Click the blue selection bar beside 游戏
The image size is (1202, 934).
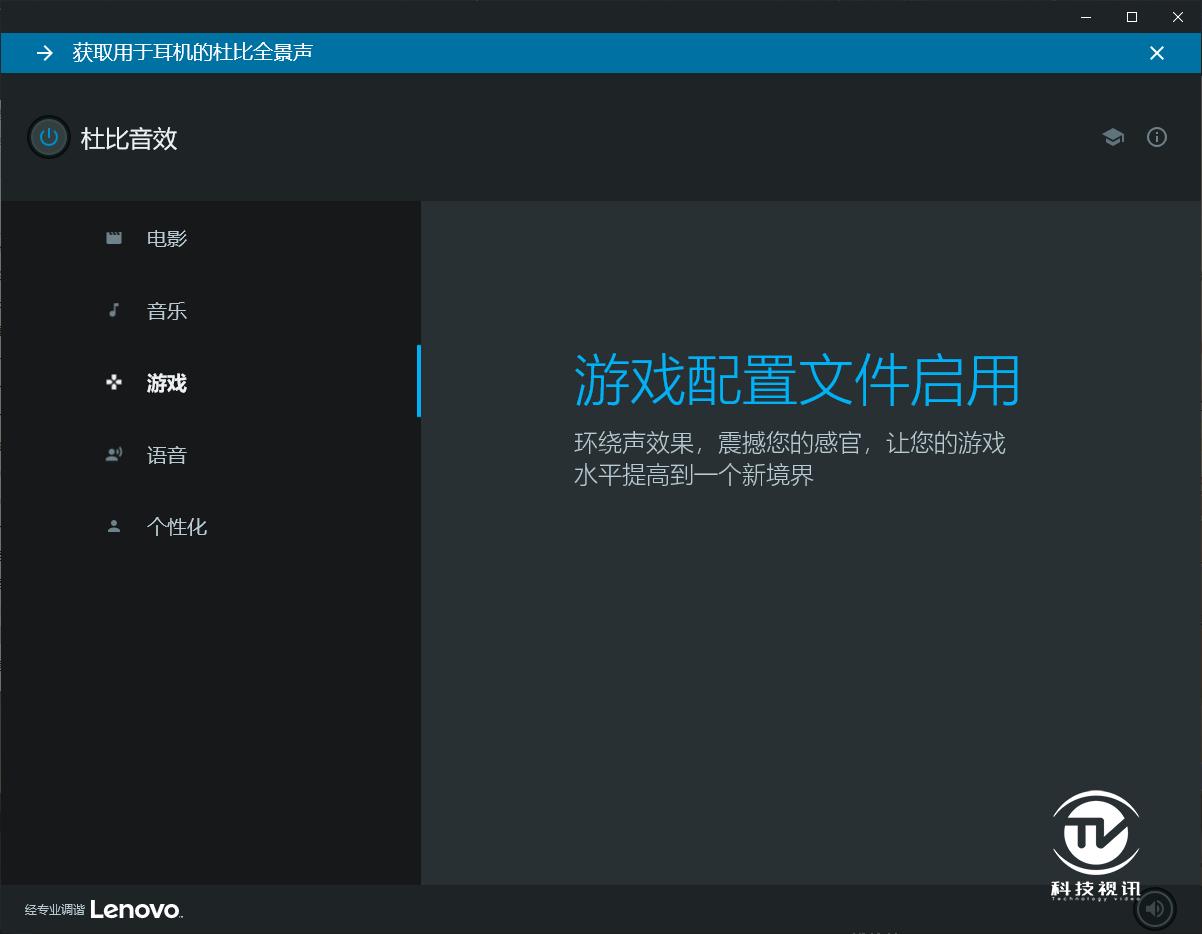[419, 381]
